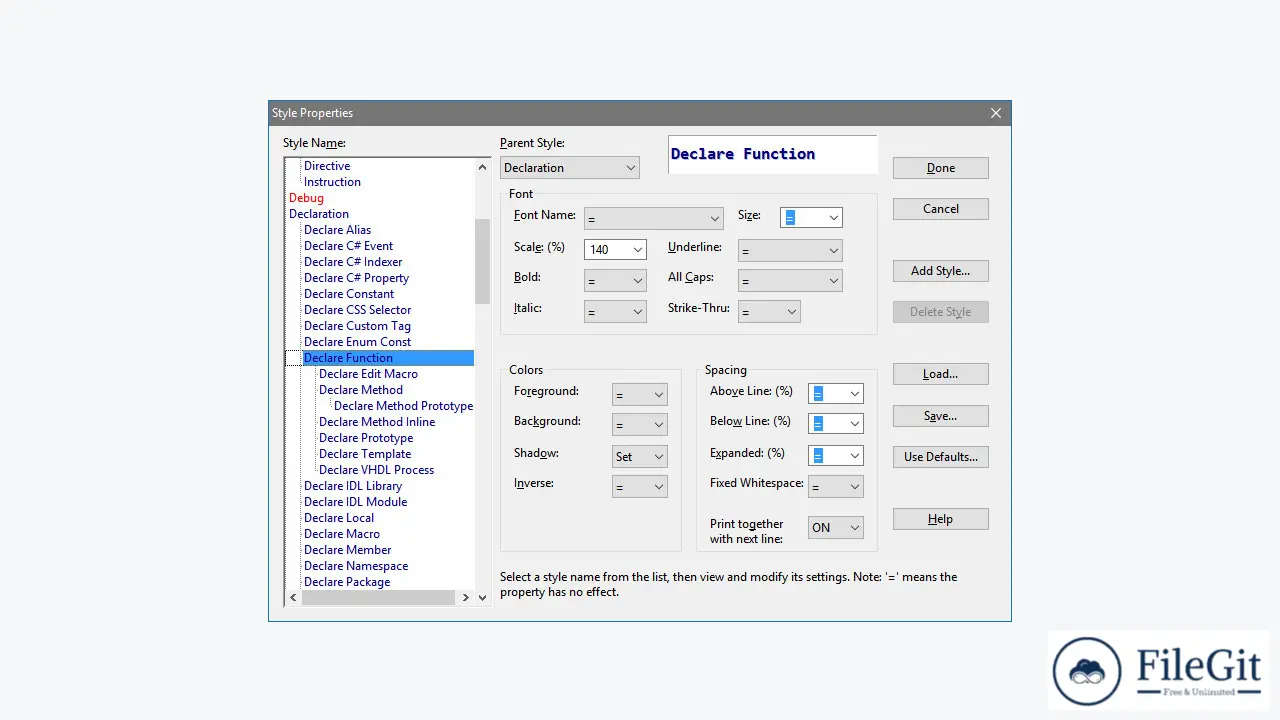Select the Declare Custom Tag style

coord(357,326)
